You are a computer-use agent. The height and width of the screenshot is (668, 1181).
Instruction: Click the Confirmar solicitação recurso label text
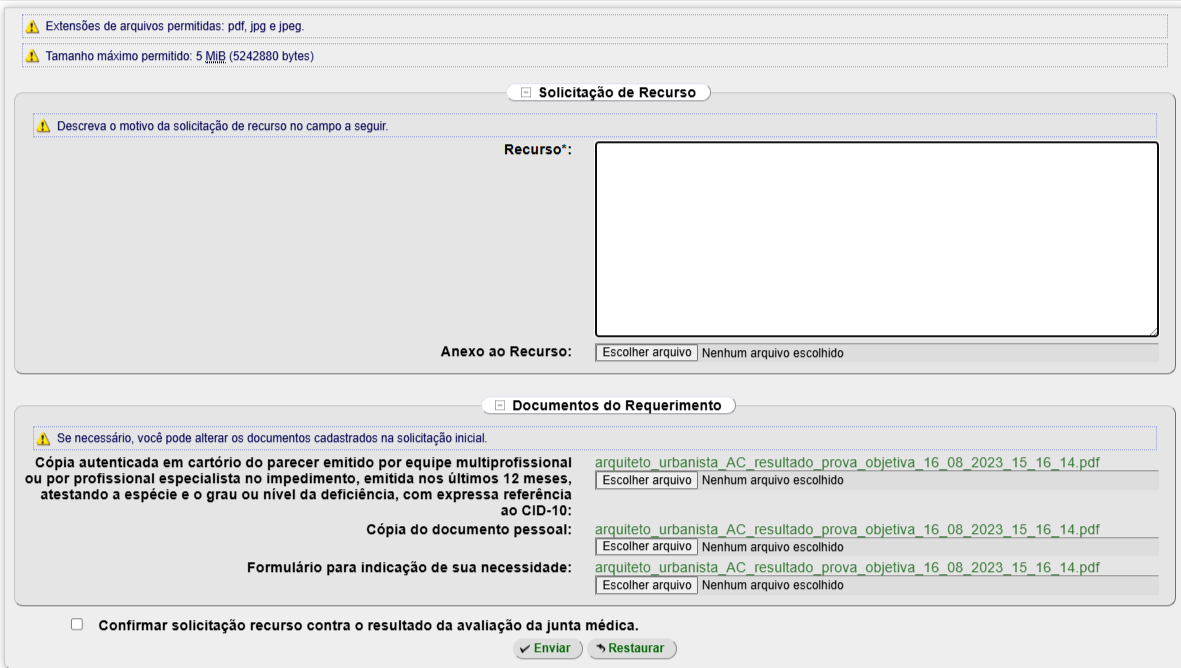click(x=368, y=626)
